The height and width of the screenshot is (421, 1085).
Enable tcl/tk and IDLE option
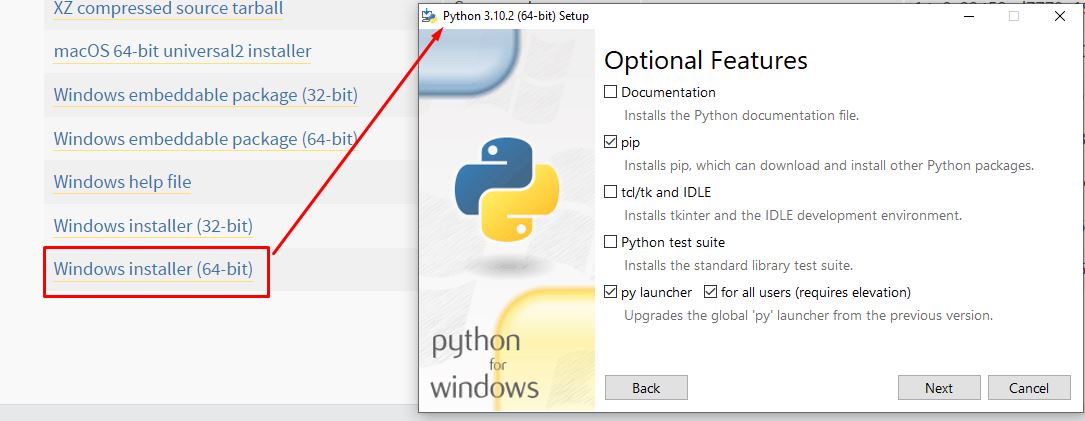tap(611, 192)
